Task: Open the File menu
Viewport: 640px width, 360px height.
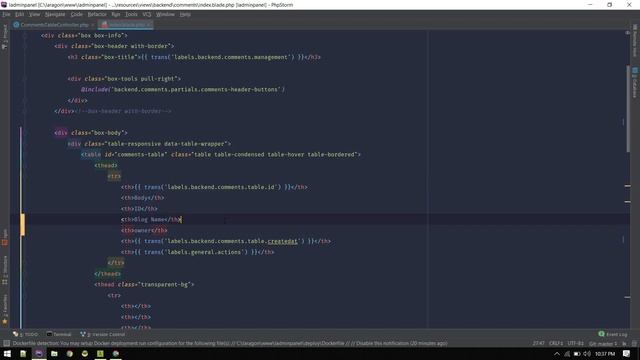Action: [x=7, y=14]
